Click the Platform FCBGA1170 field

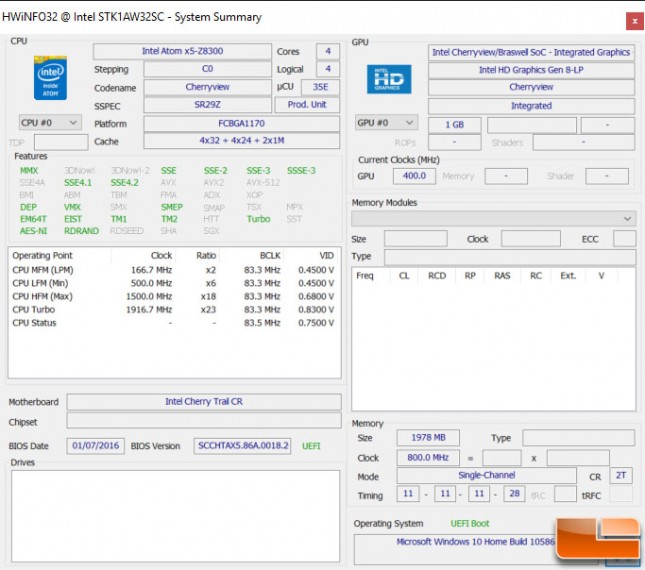(x=241, y=123)
